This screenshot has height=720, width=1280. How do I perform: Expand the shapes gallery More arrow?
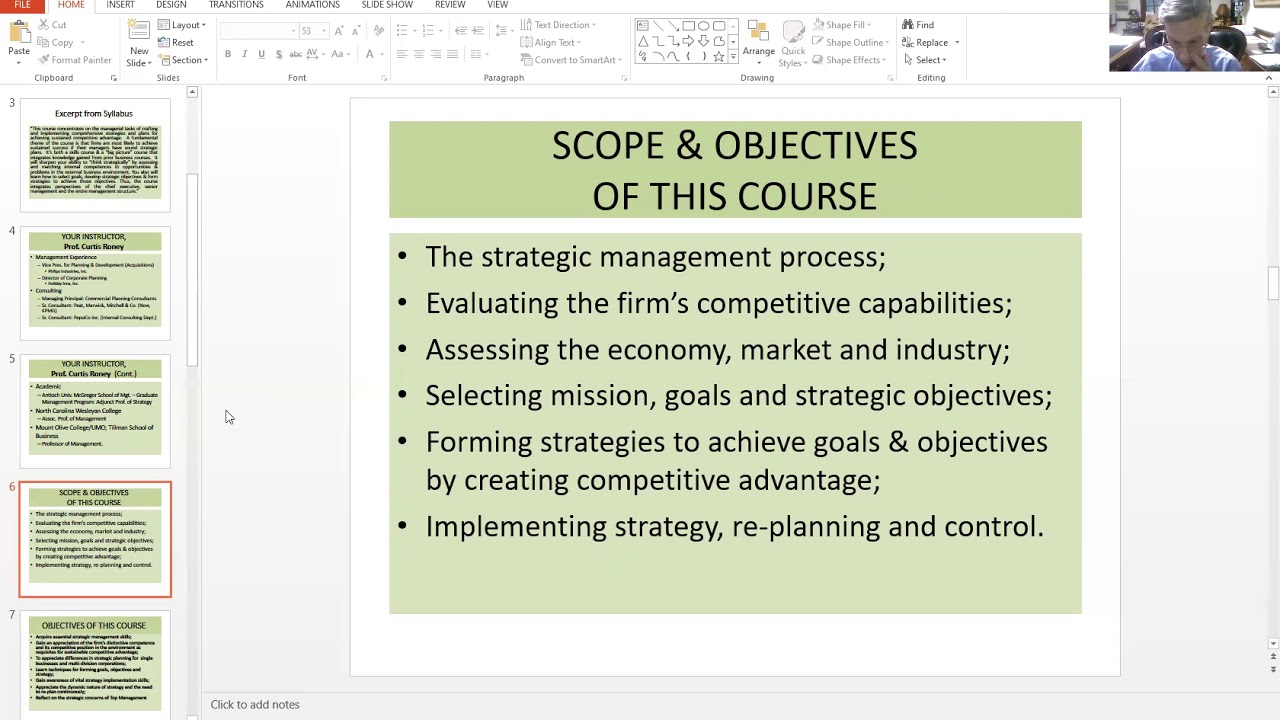[733, 57]
